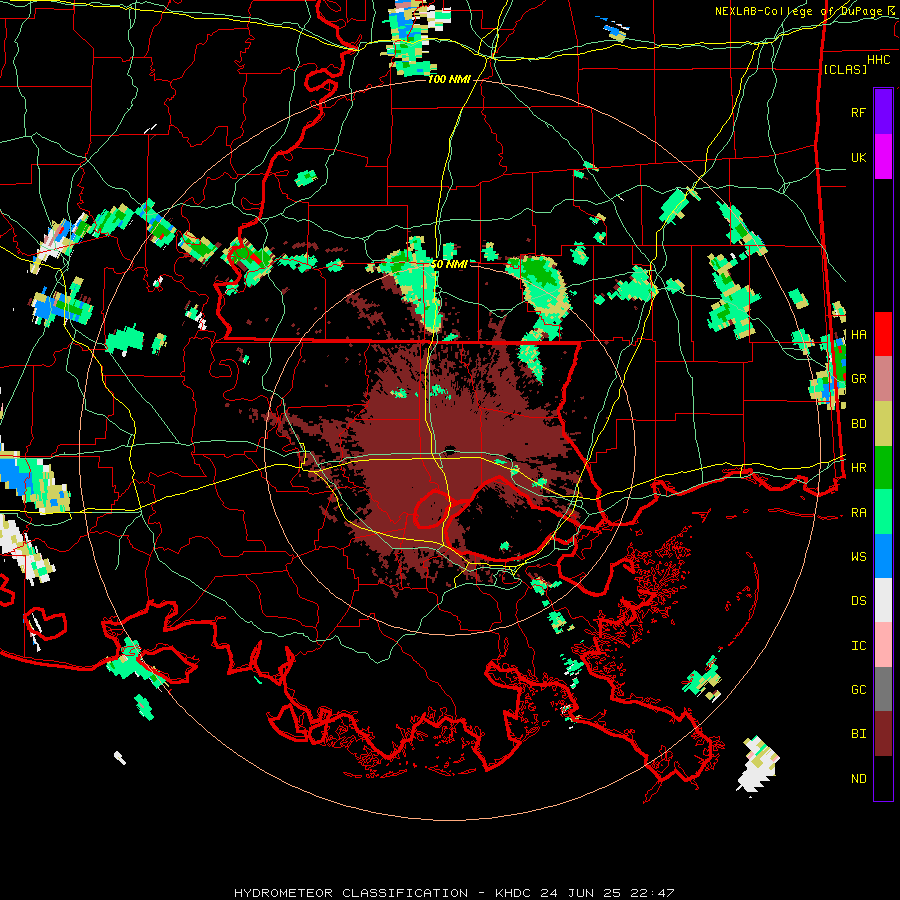Click the blue WS legend swatch
This screenshot has width=900, height=900.
(883, 556)
